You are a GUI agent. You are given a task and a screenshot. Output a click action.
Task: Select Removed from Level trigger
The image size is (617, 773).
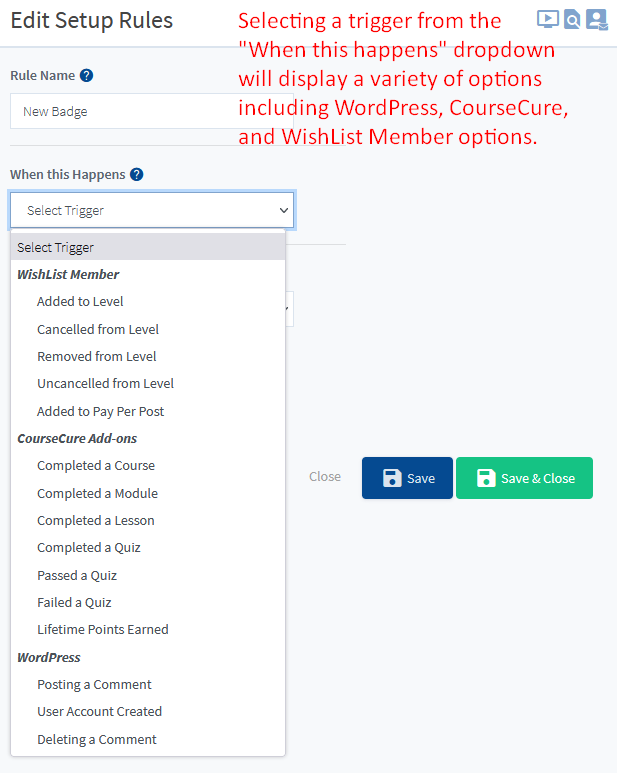(148, 356)
